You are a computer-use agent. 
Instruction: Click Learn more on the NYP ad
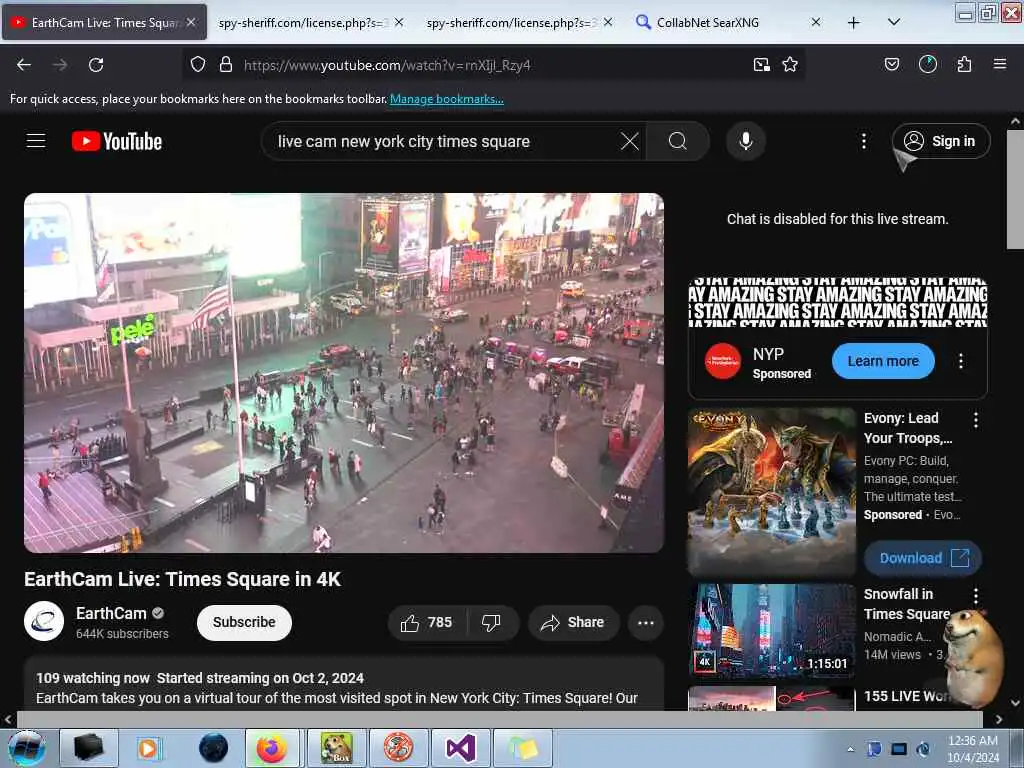[x=883, y=361]
